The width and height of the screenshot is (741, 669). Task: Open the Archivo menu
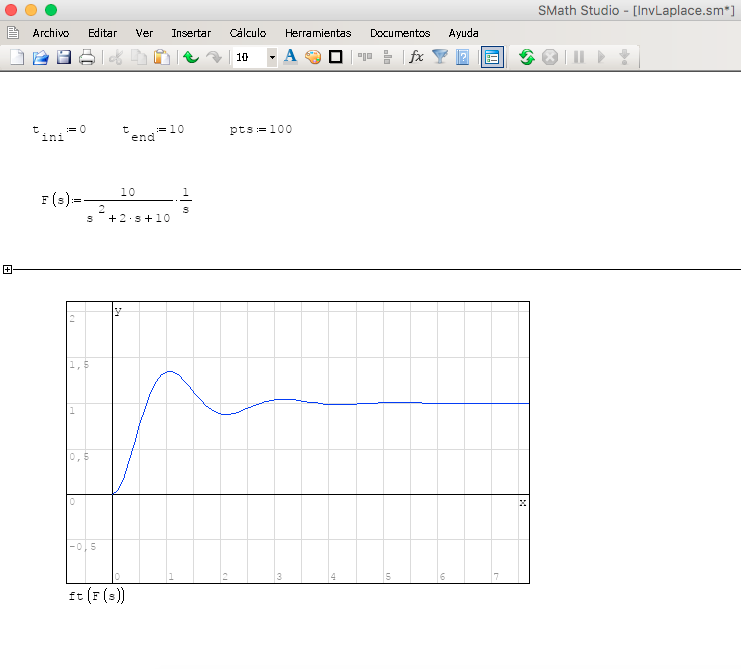tap(50, 33)
